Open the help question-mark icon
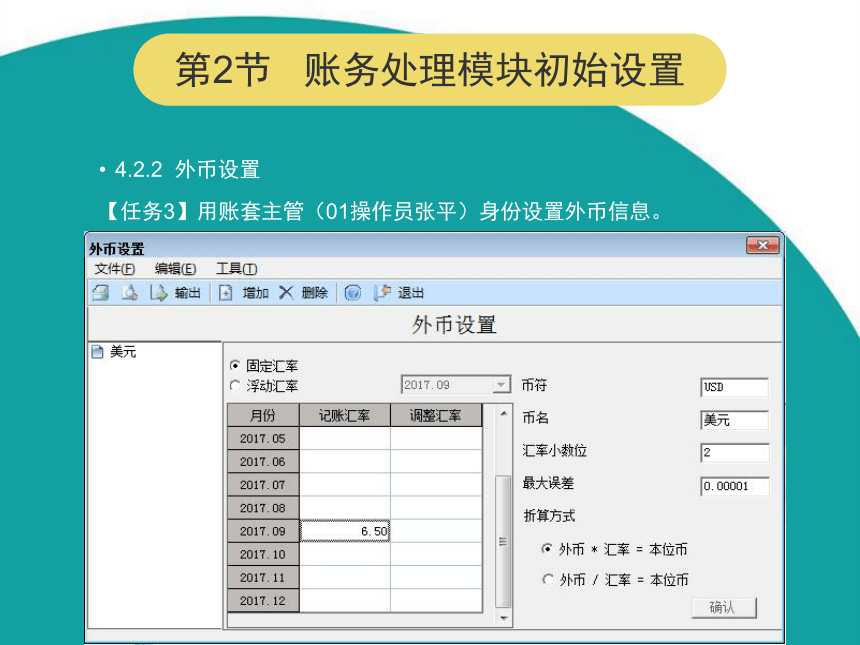Viewport: 860px width, 645px height. click(353, 293)
